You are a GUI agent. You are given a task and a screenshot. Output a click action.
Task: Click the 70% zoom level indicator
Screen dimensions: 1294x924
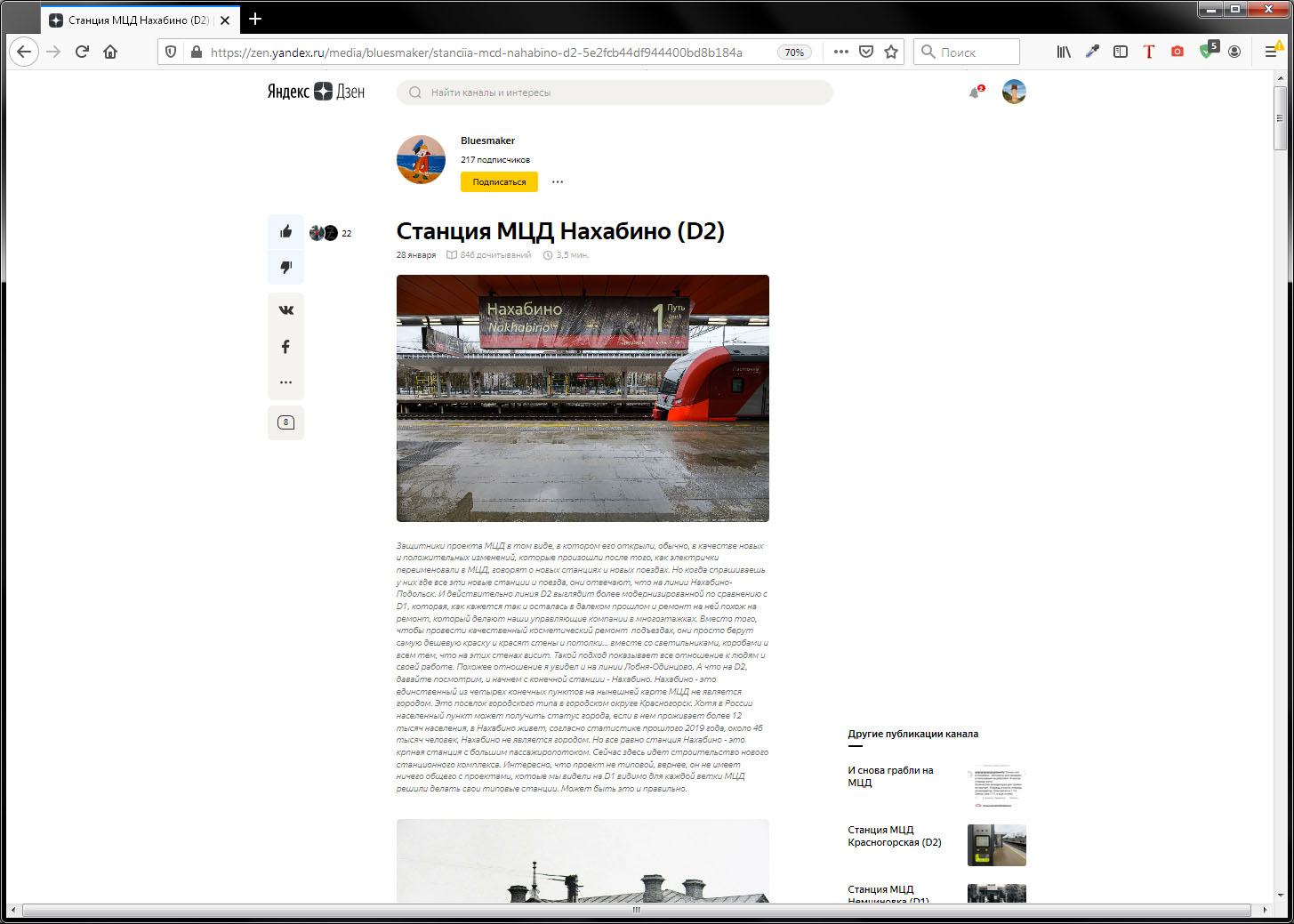tap(794, 52)
